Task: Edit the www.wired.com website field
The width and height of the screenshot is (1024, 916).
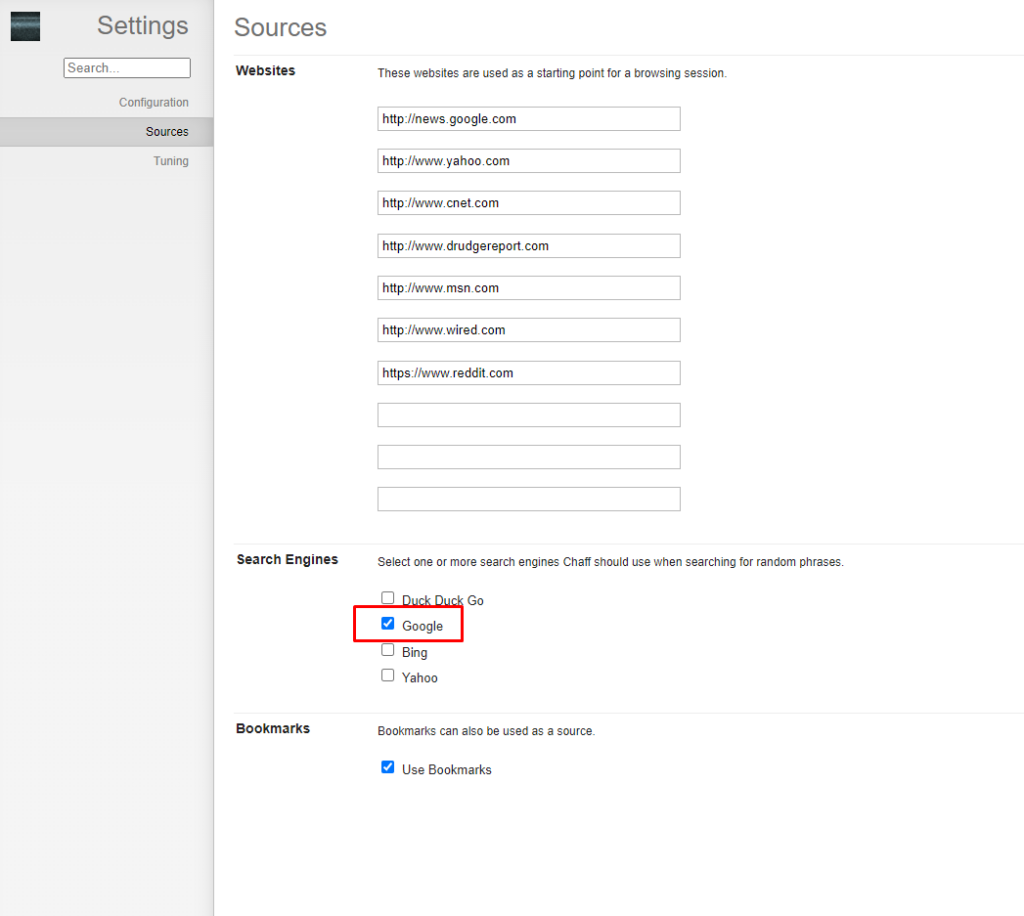Action: [528, 330]
